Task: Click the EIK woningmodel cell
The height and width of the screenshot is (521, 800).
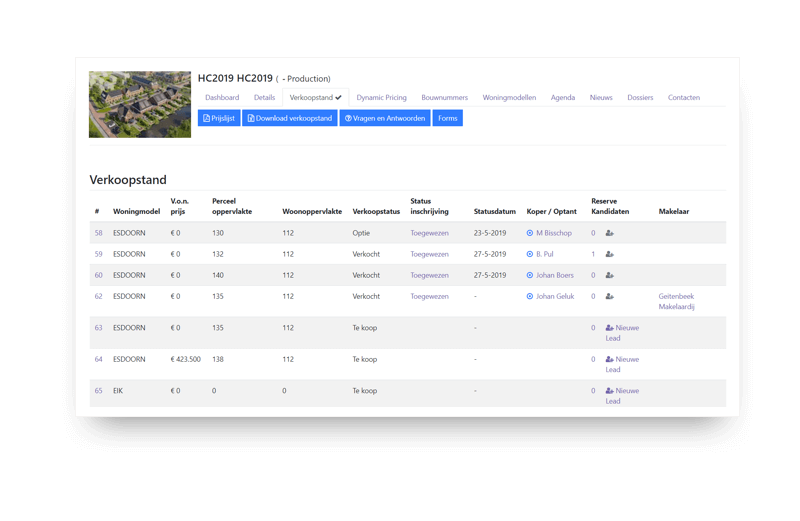Action: coord(118,391)
